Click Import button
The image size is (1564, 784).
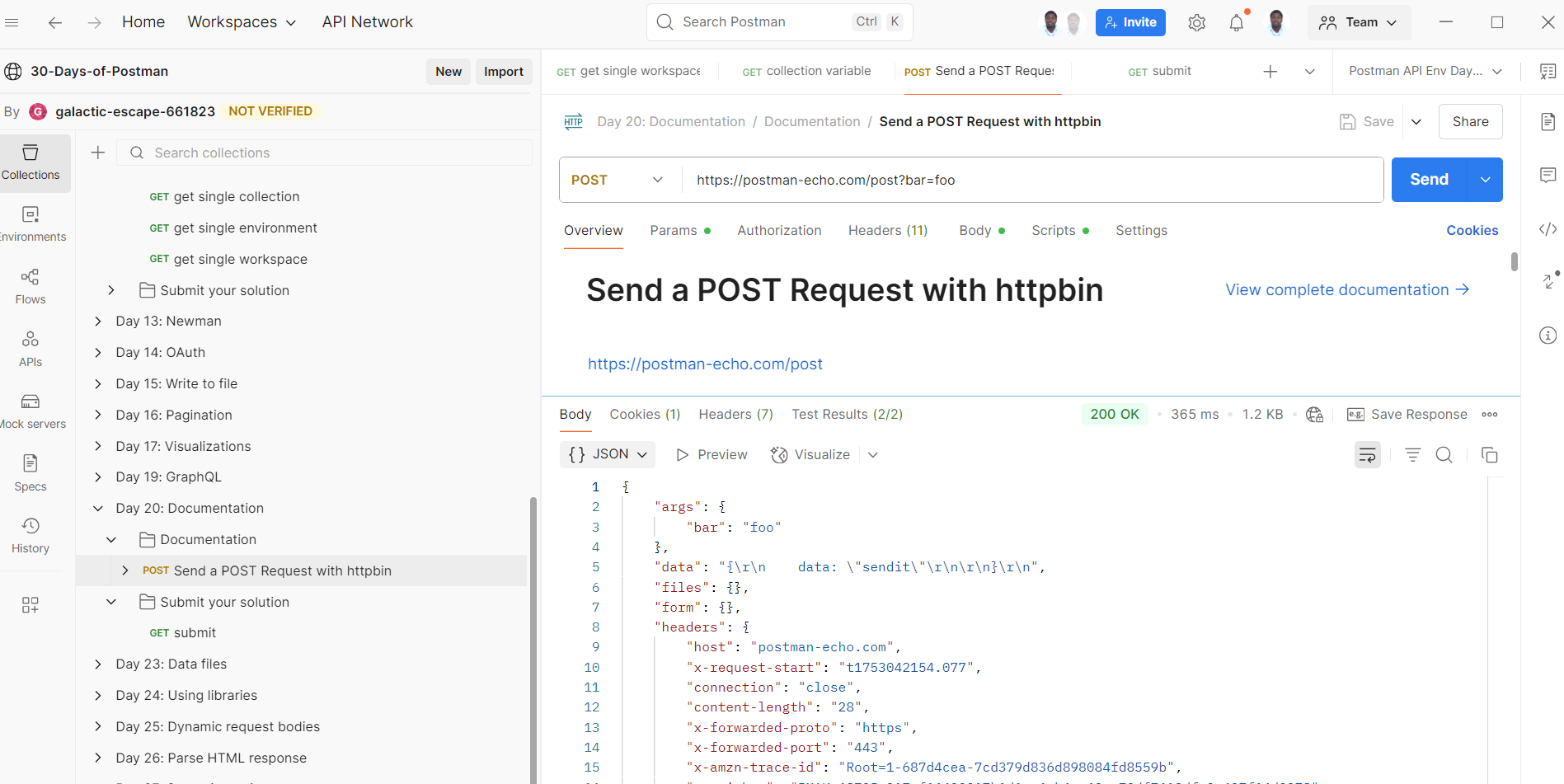click(503, 72)
